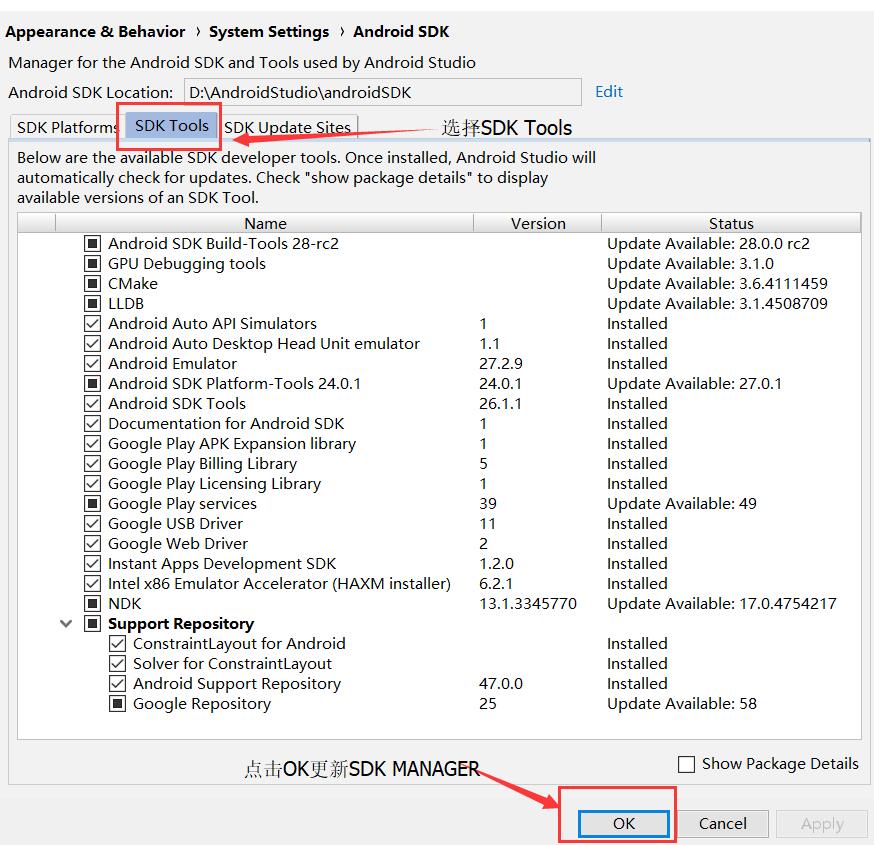The image size is (874, 845).
Task: Uncheck Intel x86 Emulator Accelerator checkbox
Action: pyautogui.click(x=93, y=584)
